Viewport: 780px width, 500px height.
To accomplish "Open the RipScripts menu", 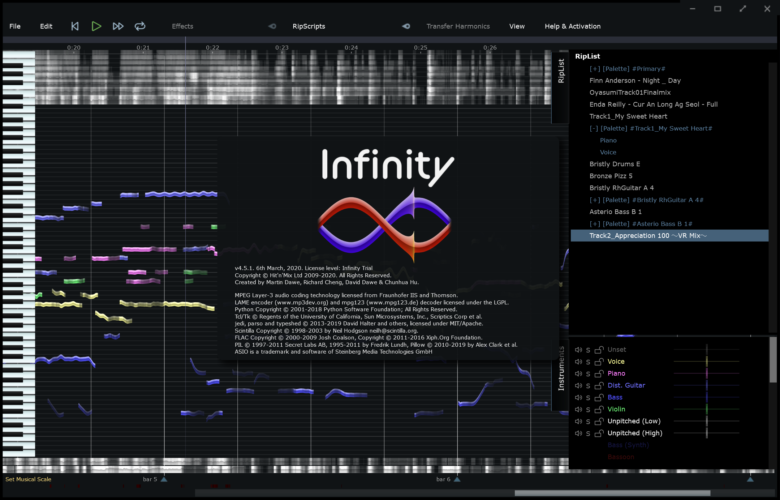I will pos(308,26).
